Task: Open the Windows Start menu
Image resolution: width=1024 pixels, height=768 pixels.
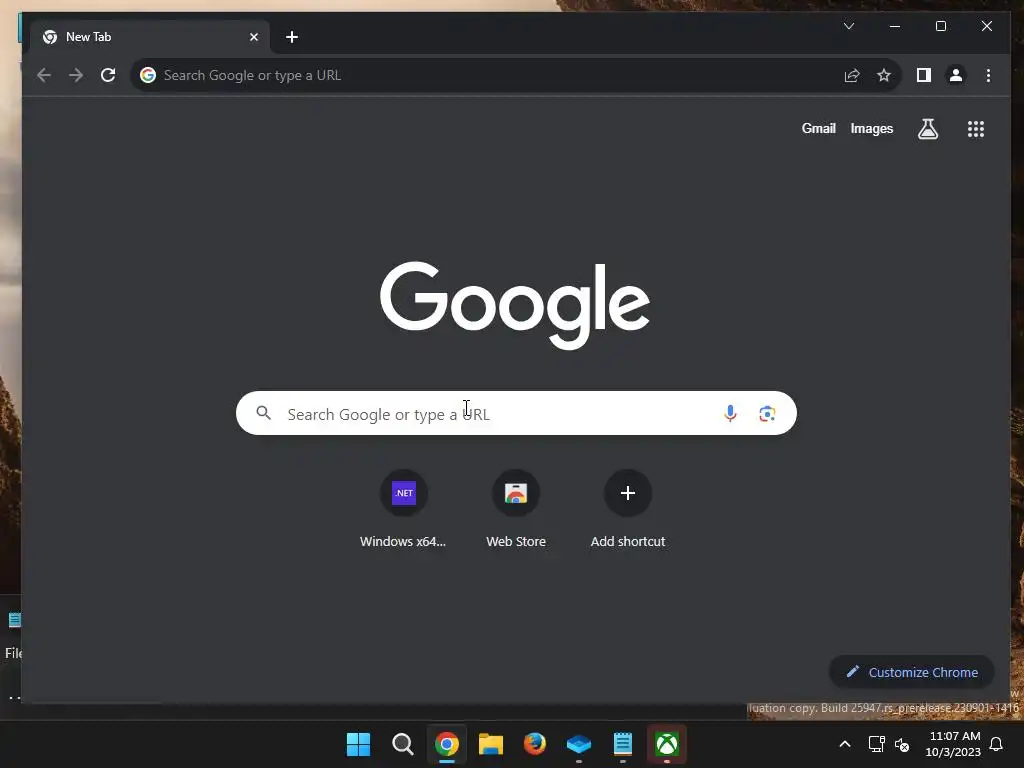Action: click(x=358, y=744)
